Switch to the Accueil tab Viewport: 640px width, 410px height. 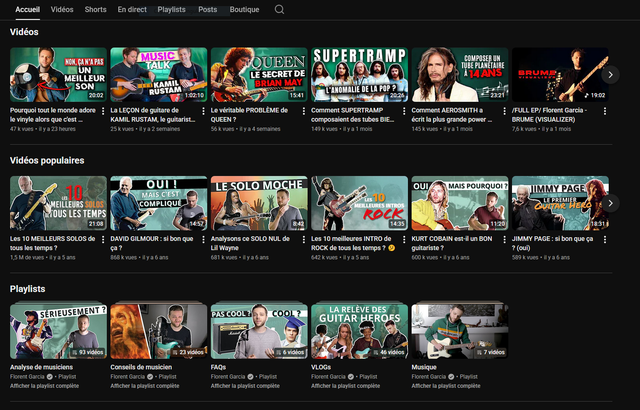tap(27, 9)
